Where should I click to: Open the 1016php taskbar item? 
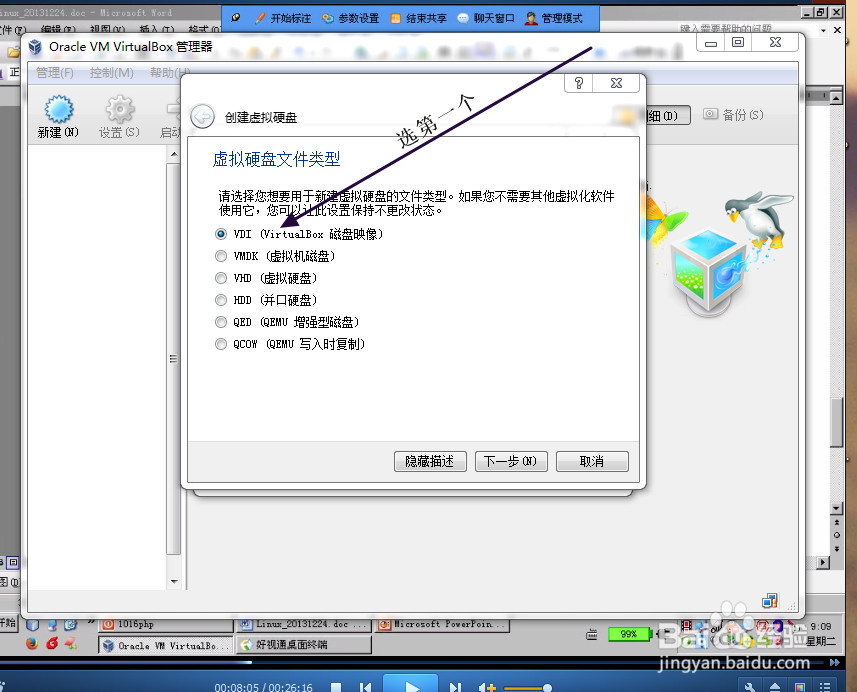(167, 624)
